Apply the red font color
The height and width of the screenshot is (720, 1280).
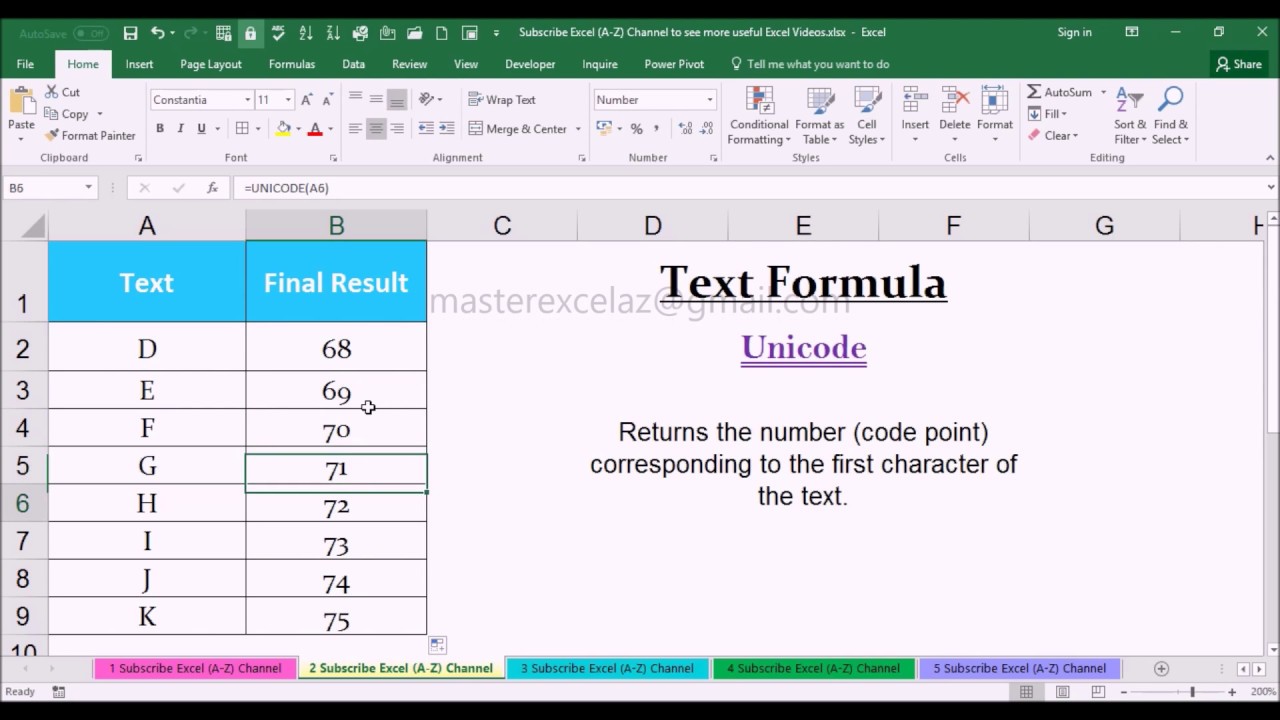coord(315,129)
